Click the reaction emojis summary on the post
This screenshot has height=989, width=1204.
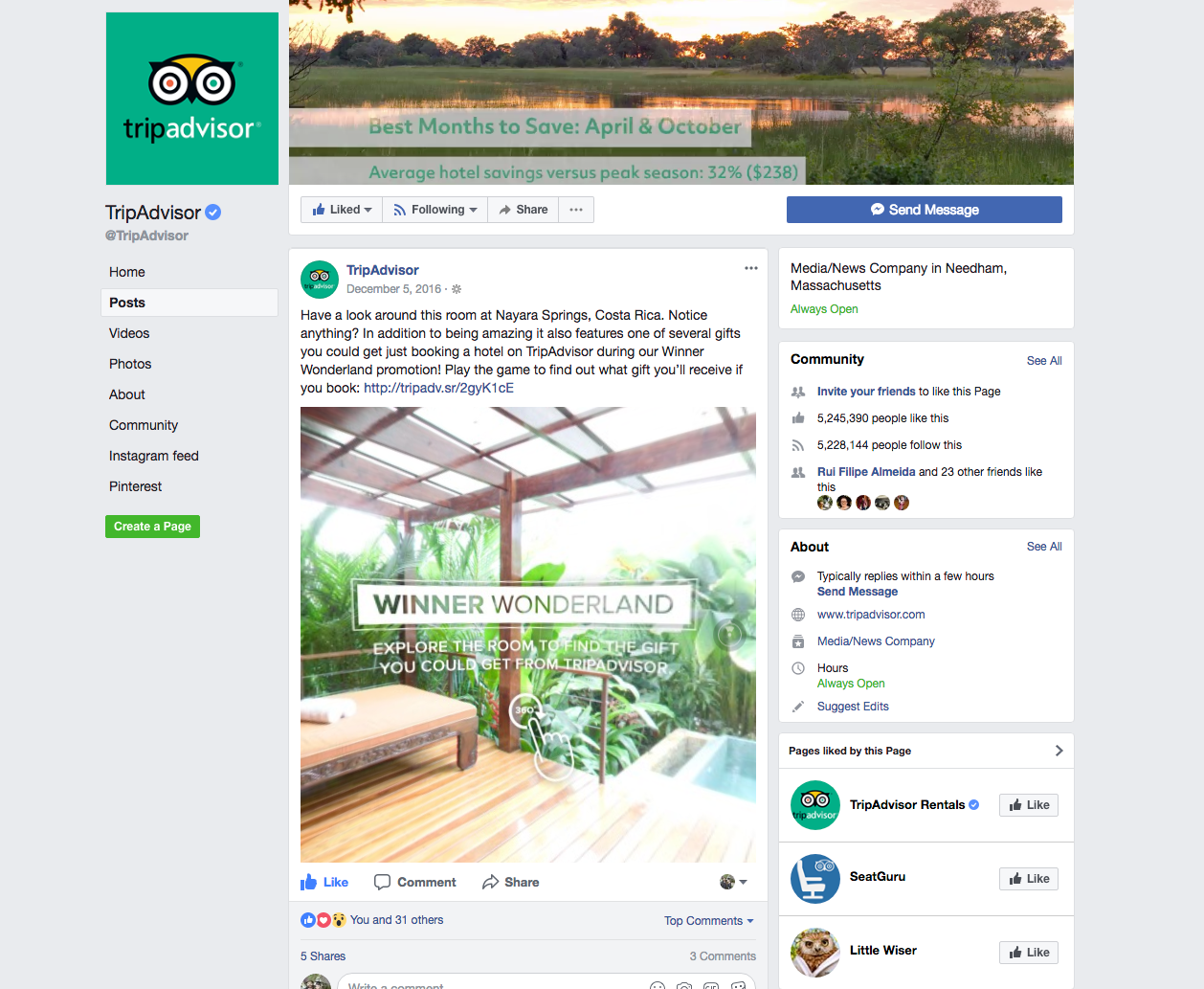click(323, 920)
